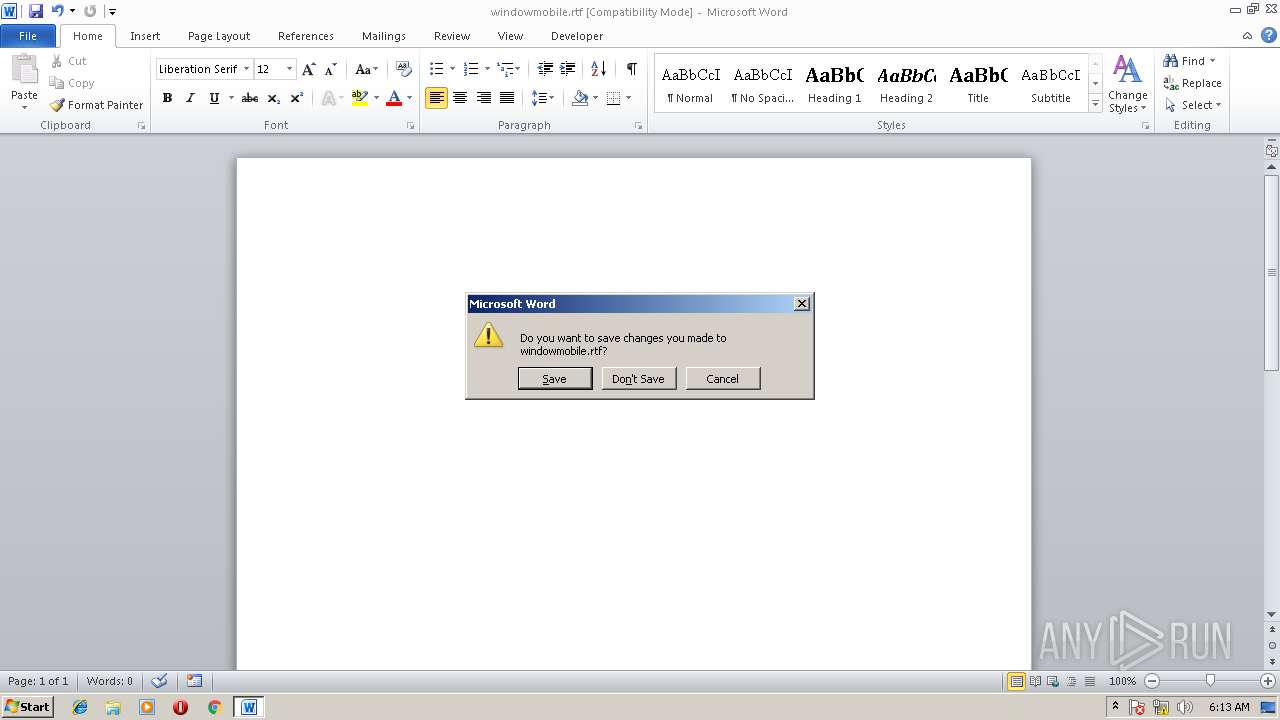Image resolution: width=1280 pixels, height=720 pixels.
Task: Click the Save button in dialog
Action: point(555,379)
